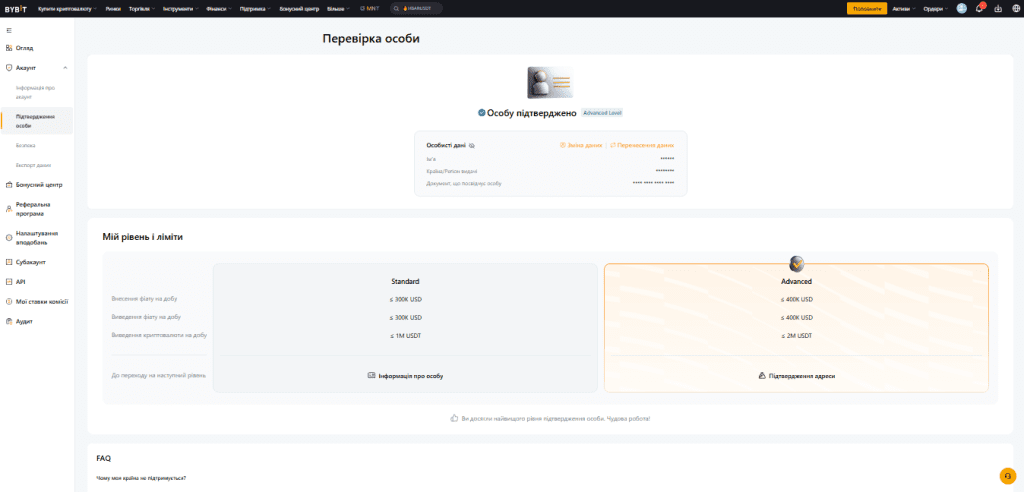Screen dimensions: 1024x492
Task: Click Підтвердження адреси in Advanced card
Action: point(802,376)
